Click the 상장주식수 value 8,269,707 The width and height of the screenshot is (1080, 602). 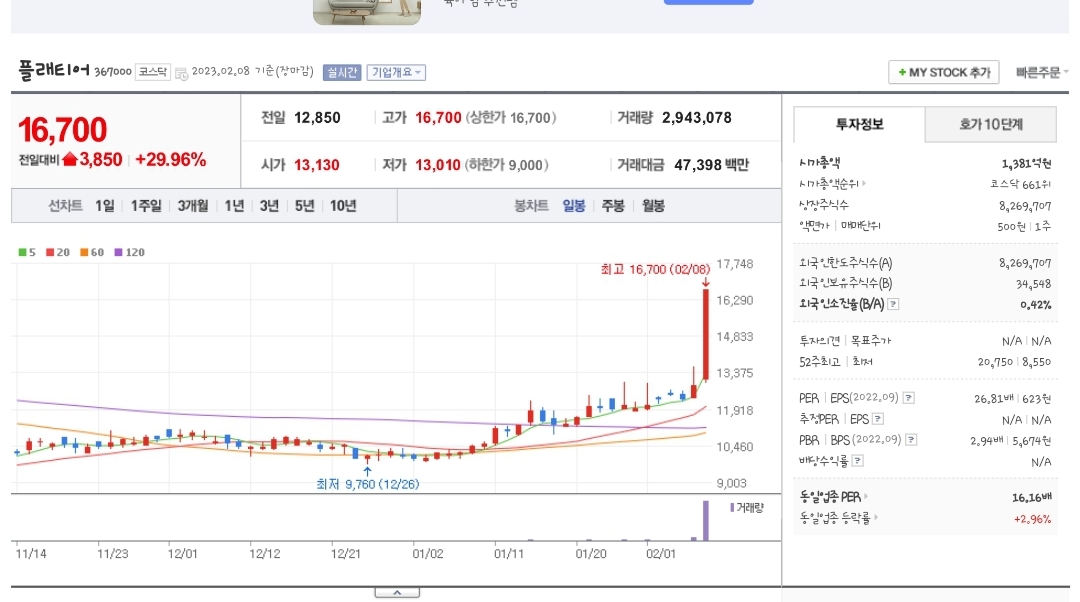point(1025,205)
